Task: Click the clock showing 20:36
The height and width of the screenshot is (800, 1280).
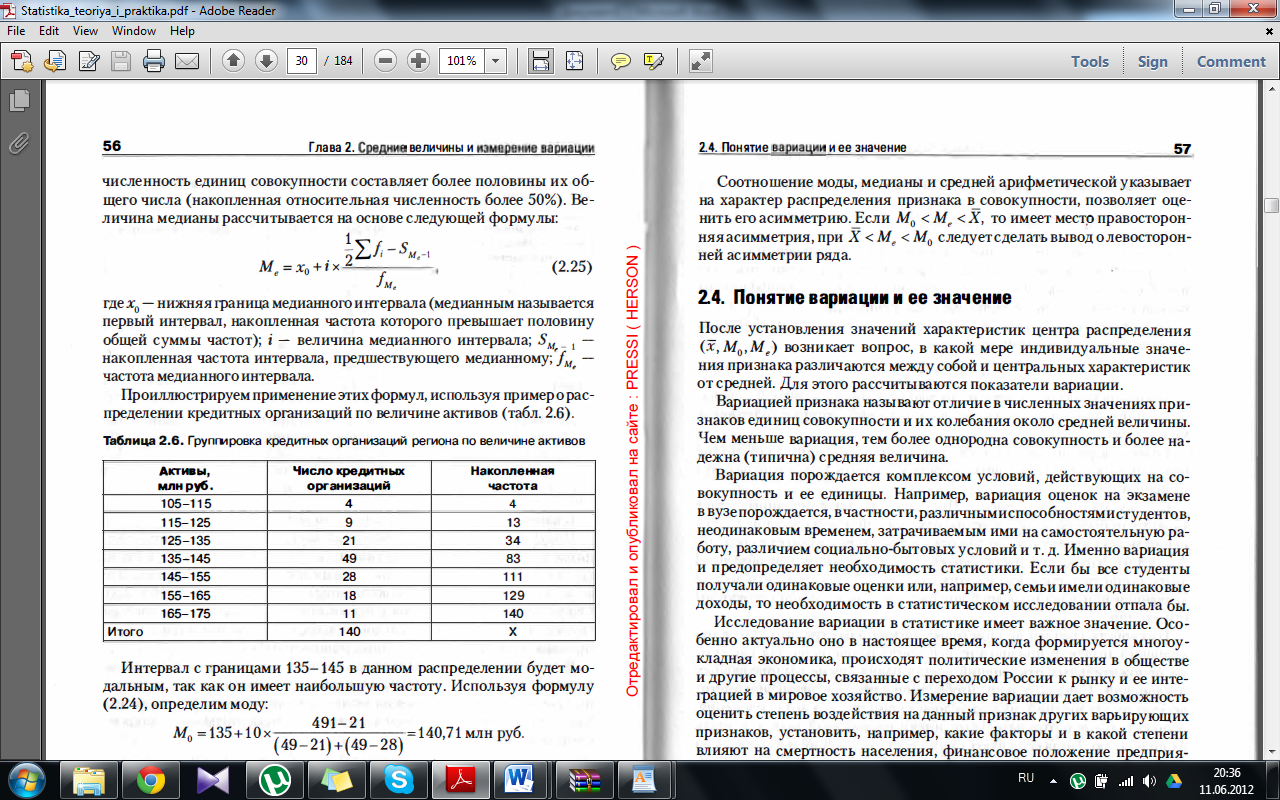Action: tap(1226, 772)
